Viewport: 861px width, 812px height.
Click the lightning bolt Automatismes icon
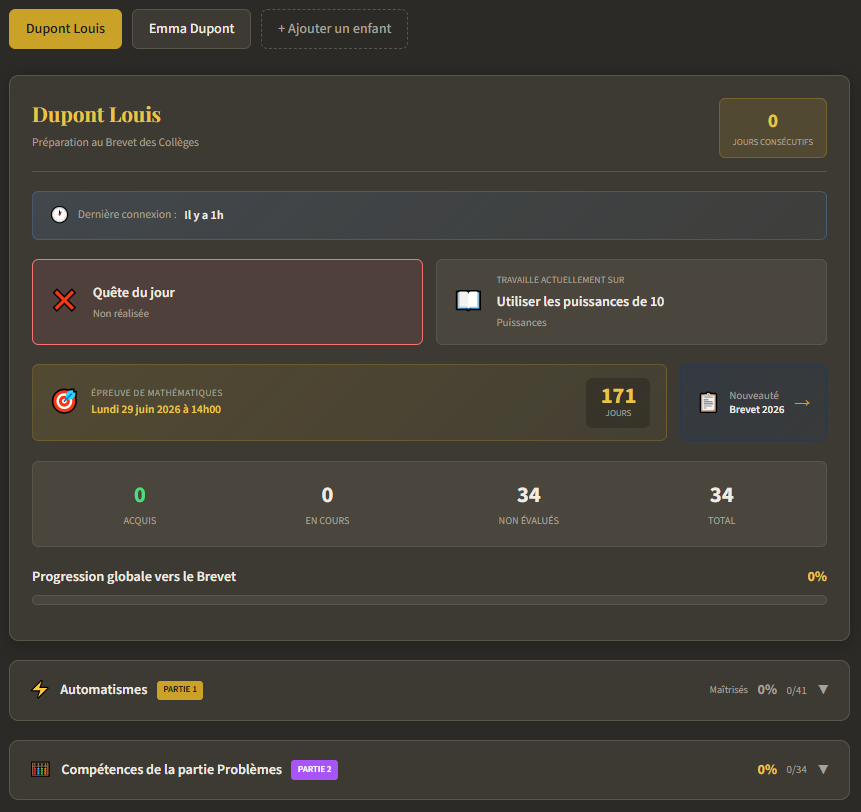pyautogui.click(x=40, y=690)
